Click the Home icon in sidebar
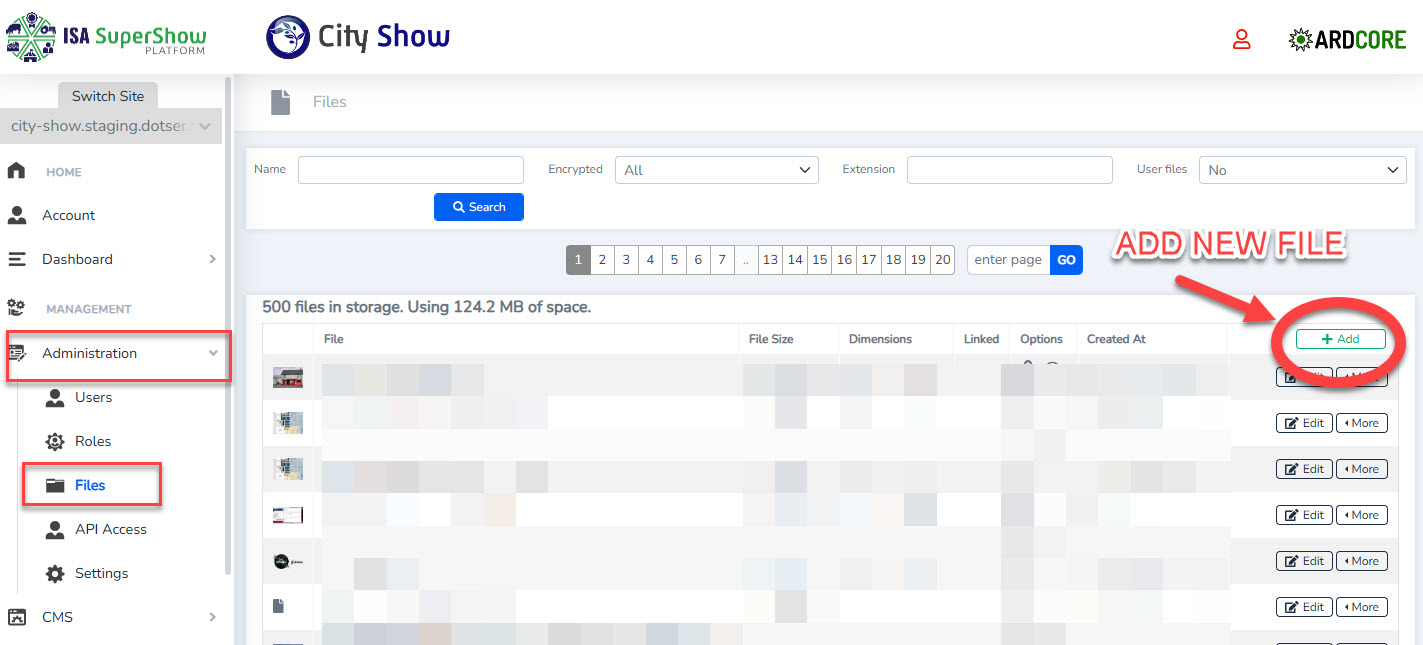 [x=17, y=171]
